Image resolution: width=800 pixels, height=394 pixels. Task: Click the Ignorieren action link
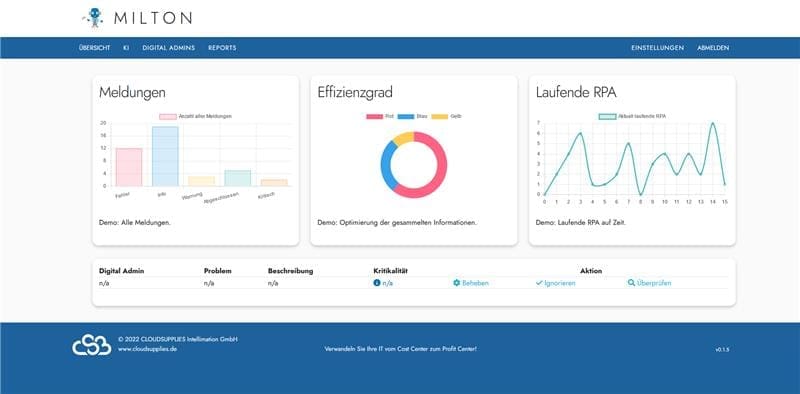pos(560,283)
